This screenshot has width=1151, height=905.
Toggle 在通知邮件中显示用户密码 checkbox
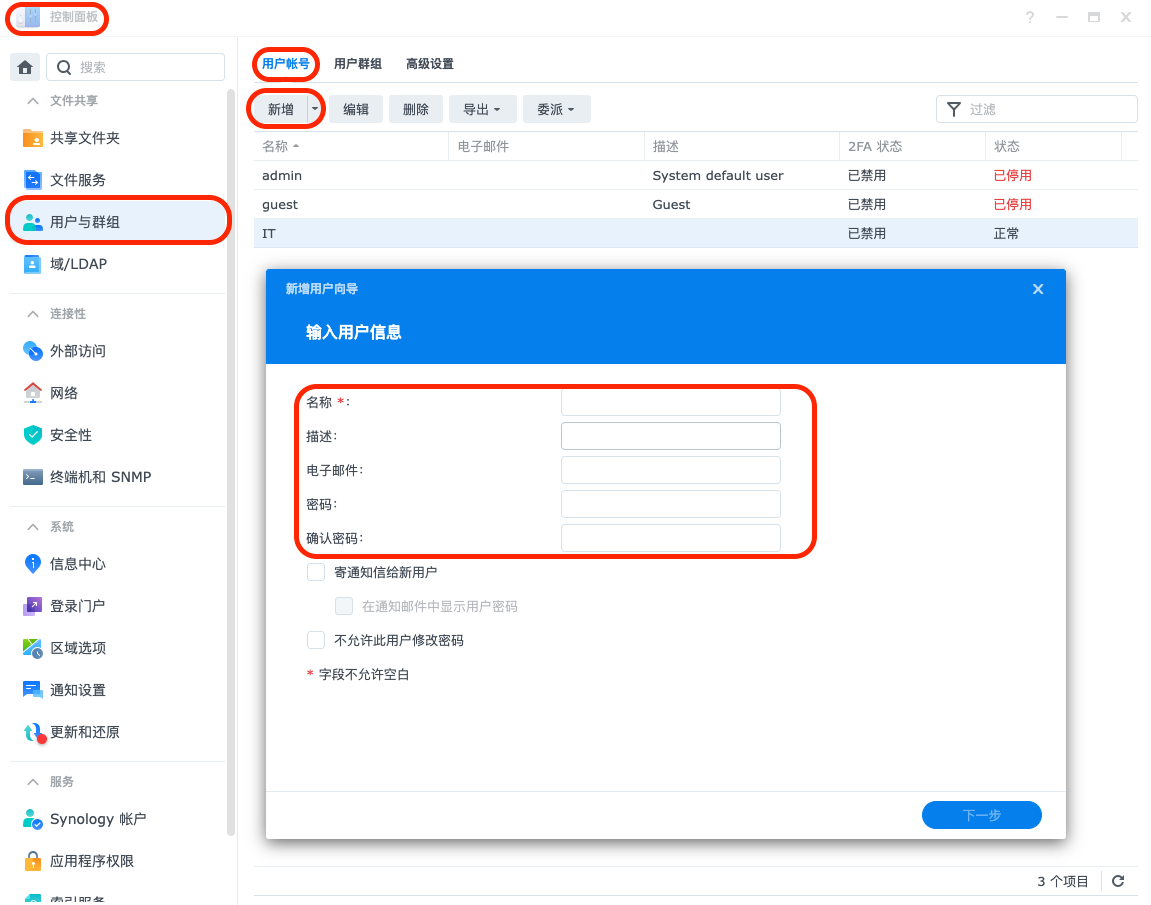coord(344,606)
